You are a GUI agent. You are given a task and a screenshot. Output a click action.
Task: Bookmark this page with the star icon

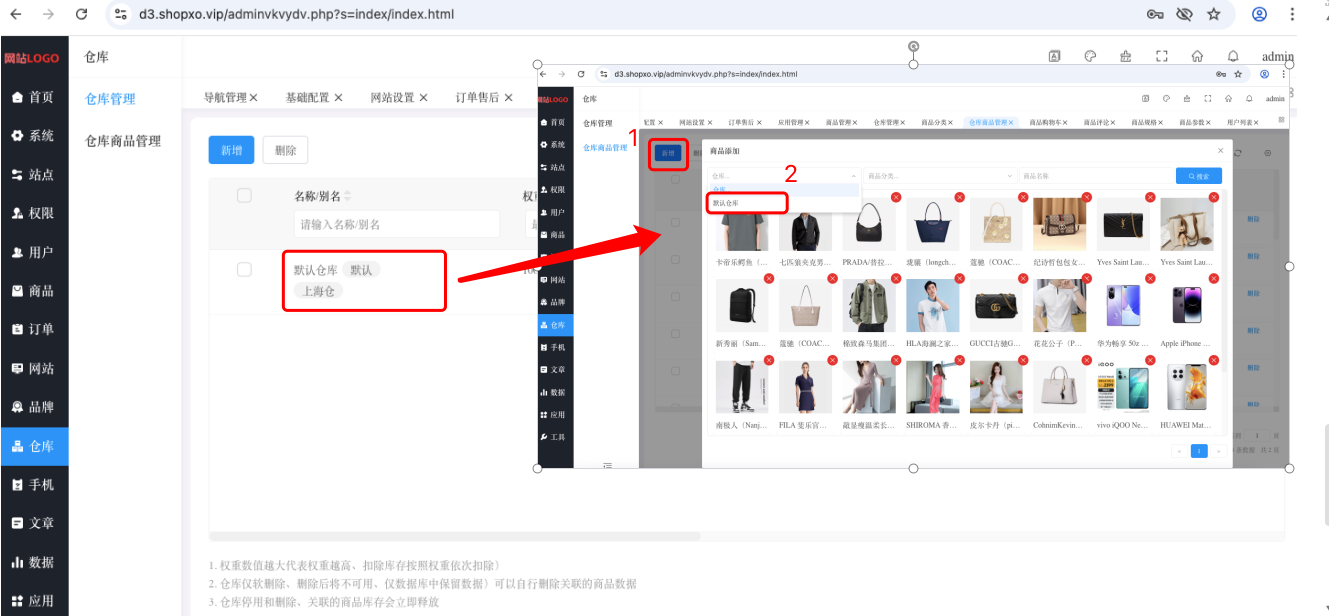1214,14
